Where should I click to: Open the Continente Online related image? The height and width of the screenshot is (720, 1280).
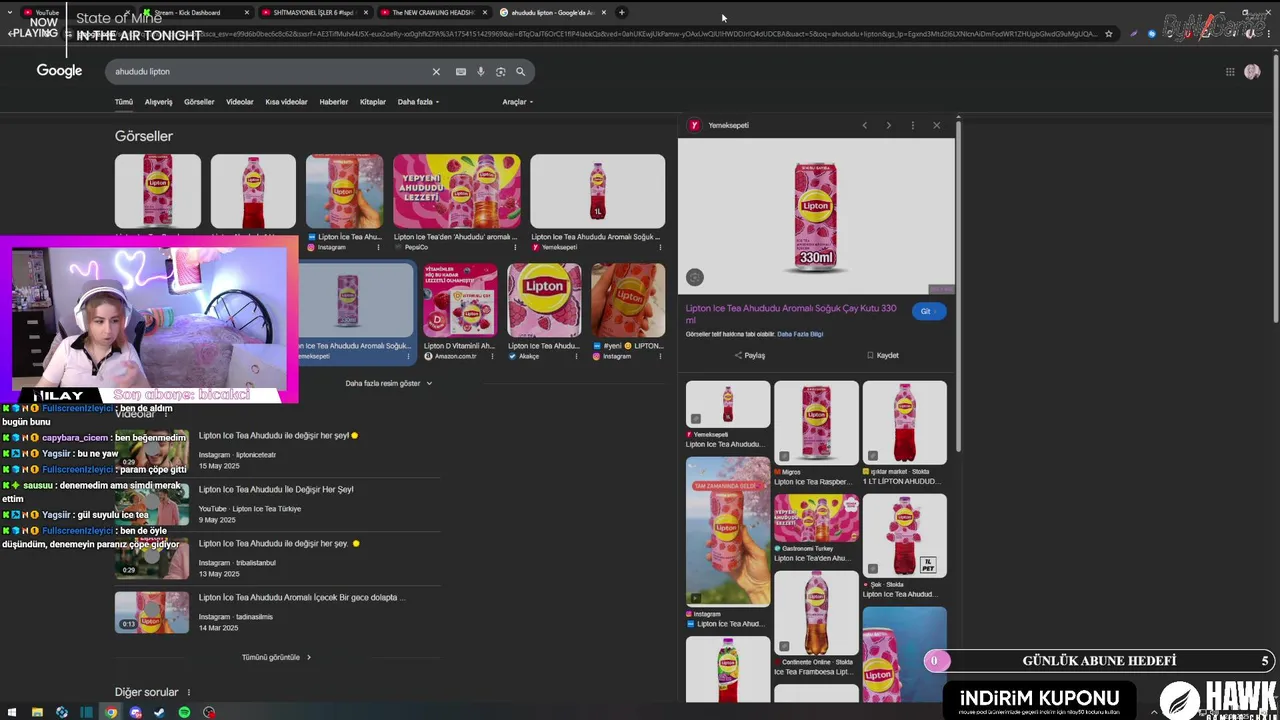click(816, 612)
